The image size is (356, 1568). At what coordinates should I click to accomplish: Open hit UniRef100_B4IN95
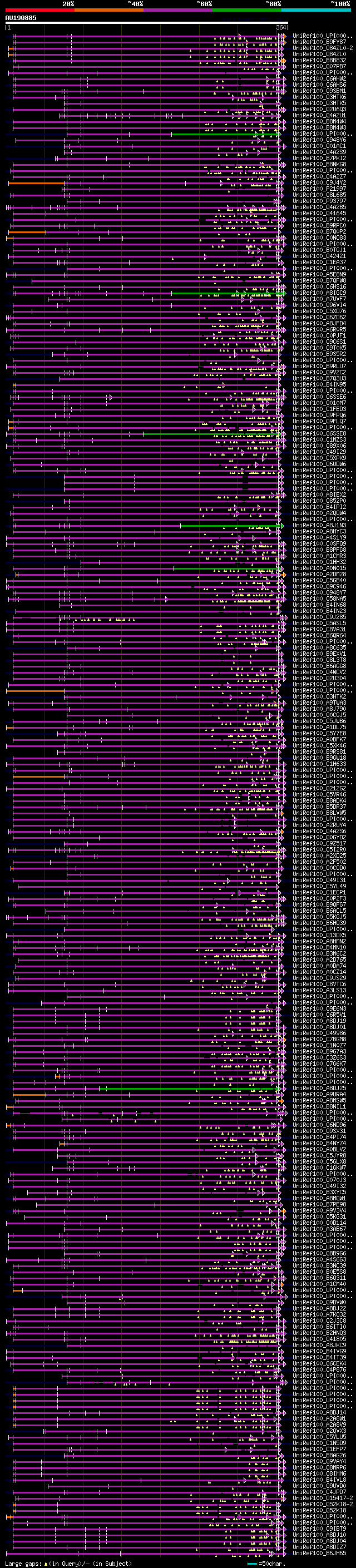[x=319, y=385]
